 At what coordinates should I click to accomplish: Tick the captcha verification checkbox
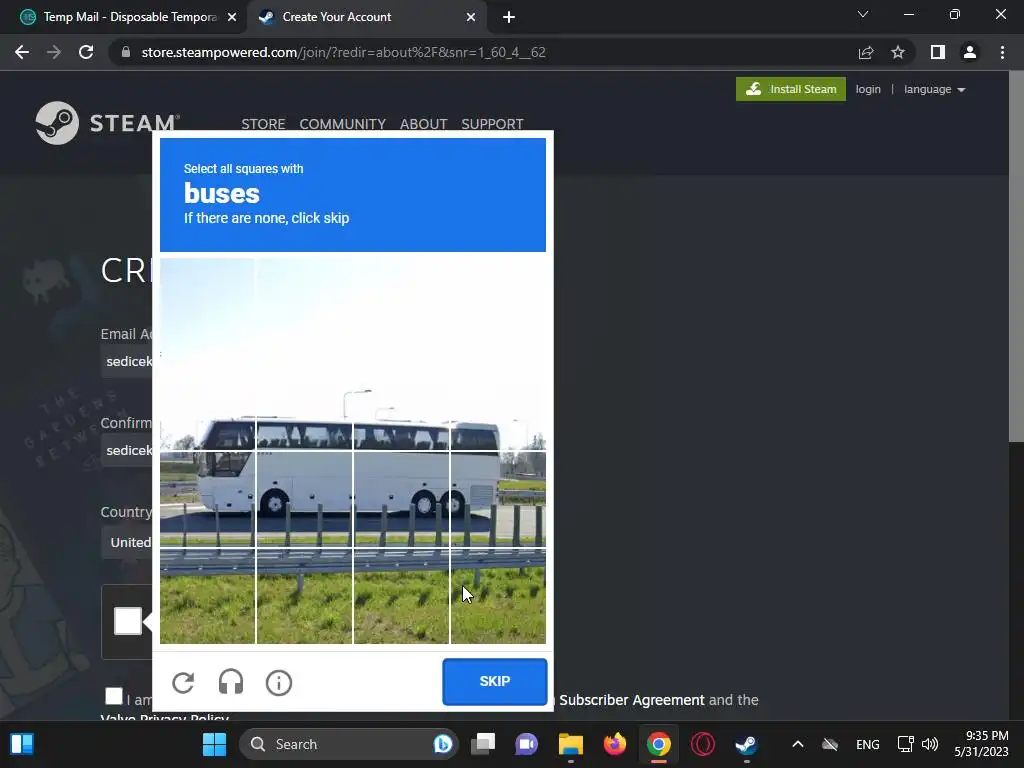point(128,621)
